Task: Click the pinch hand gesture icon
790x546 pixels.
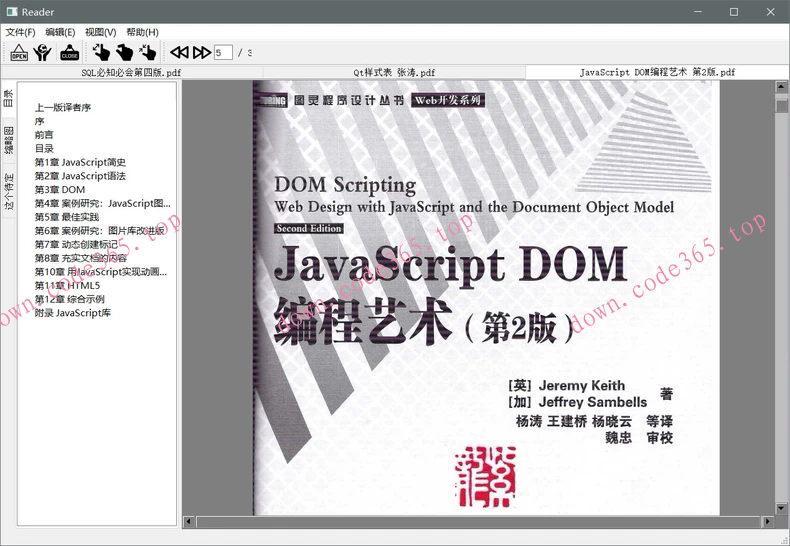Action: click(124, 52)
